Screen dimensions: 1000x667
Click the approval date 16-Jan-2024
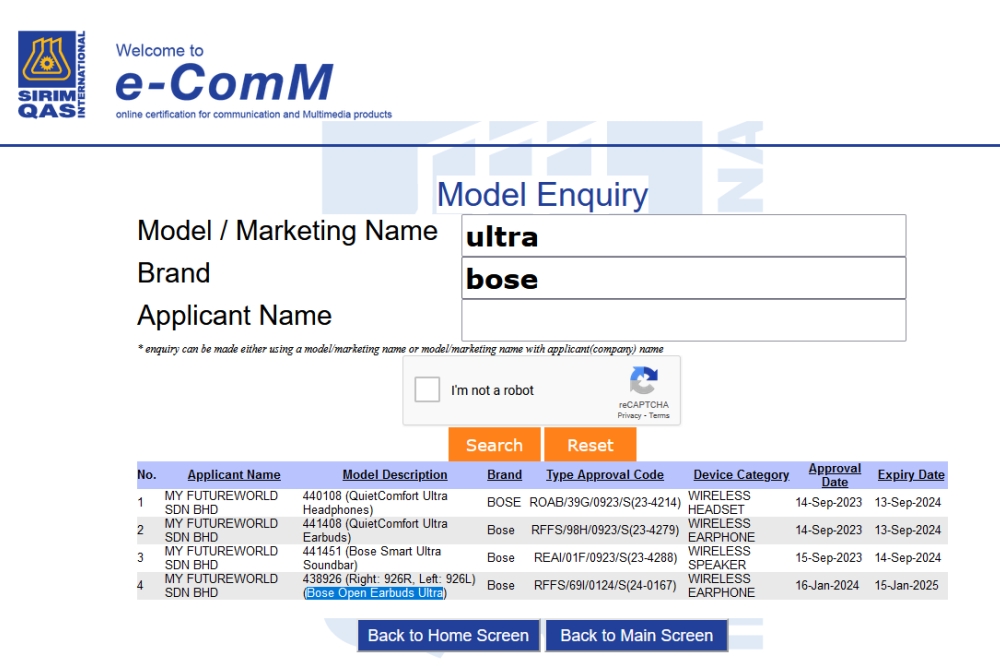point(827,585)
